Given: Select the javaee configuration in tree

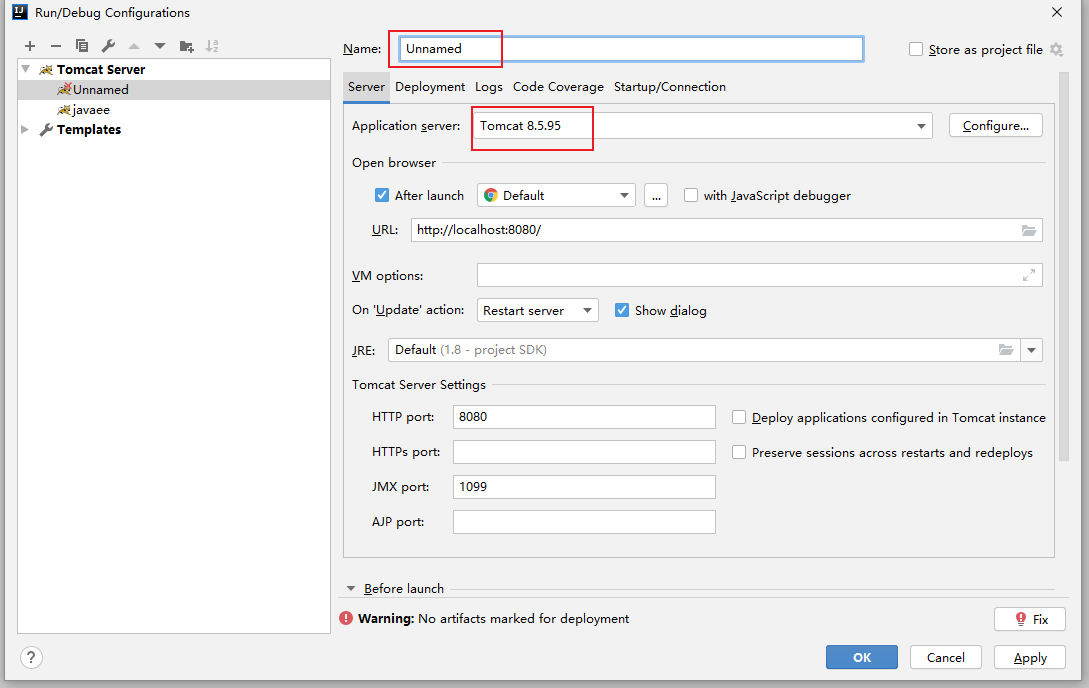Looking at the screenshot, I should click(174, 110).
